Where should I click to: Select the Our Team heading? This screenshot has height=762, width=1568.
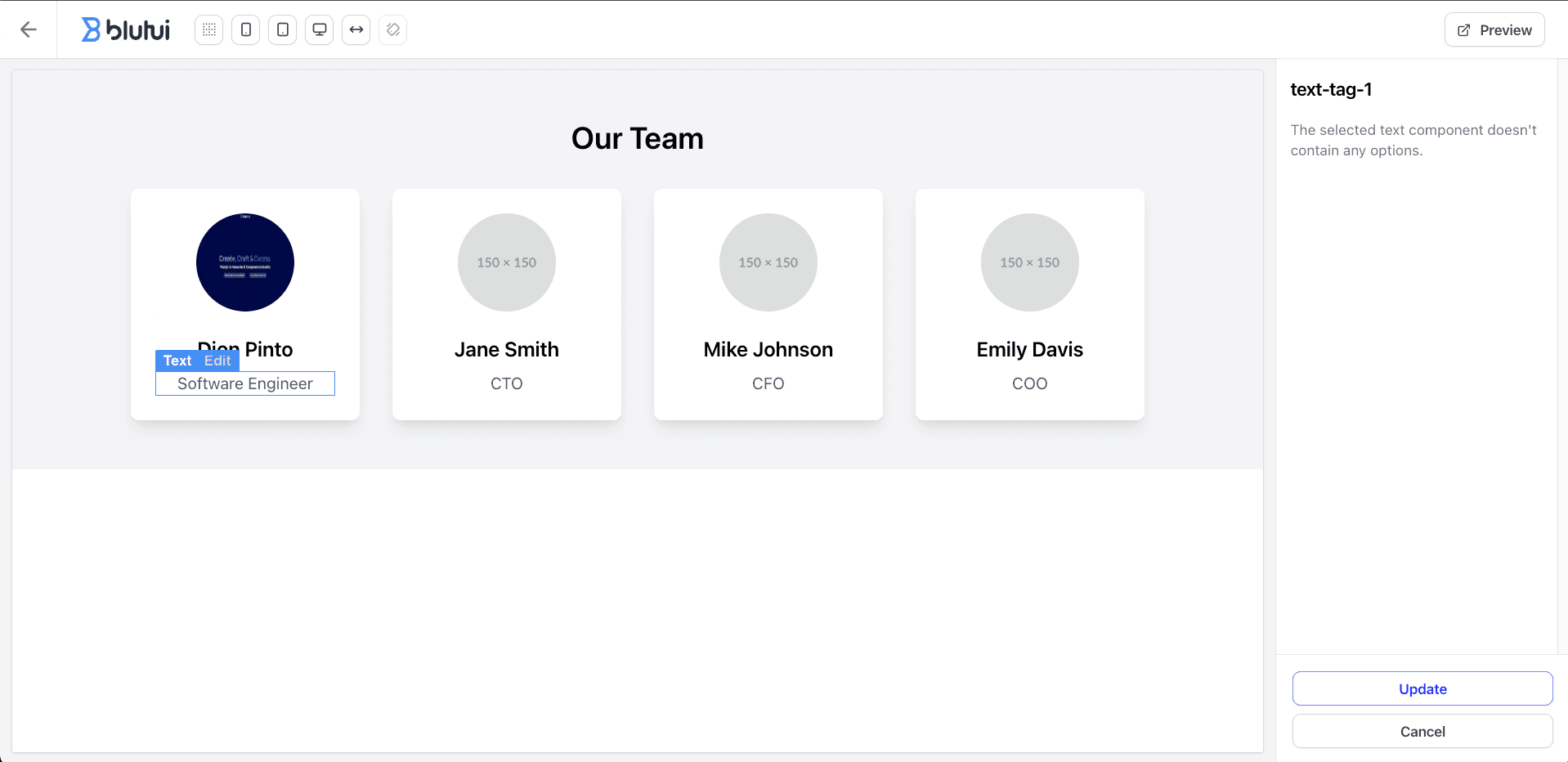pos(638,139)
